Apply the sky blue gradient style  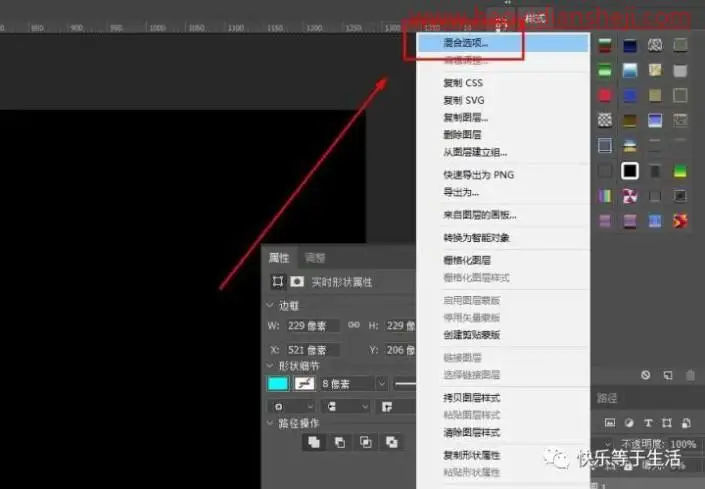coord(630,71)
